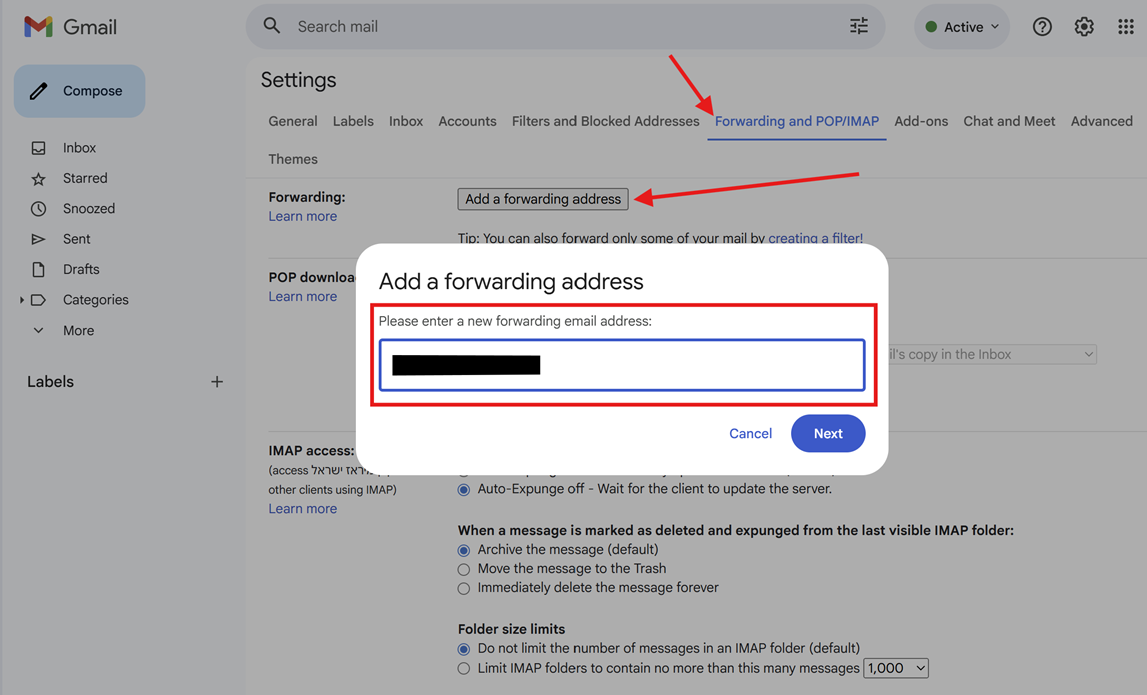Select Move the message to the Trash
Viewport: 1147px width, 695px height.
pyautogui.click(x=464, y=569)
